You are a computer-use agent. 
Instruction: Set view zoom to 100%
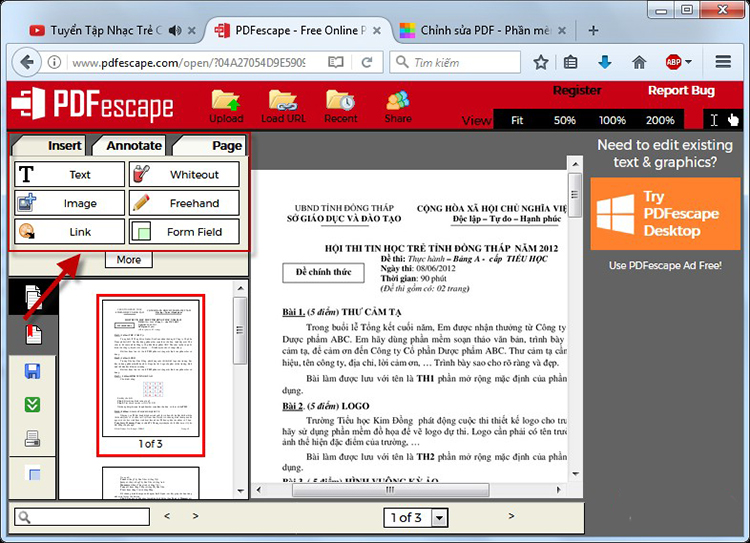pyautogui.click(x=612, y=120)
